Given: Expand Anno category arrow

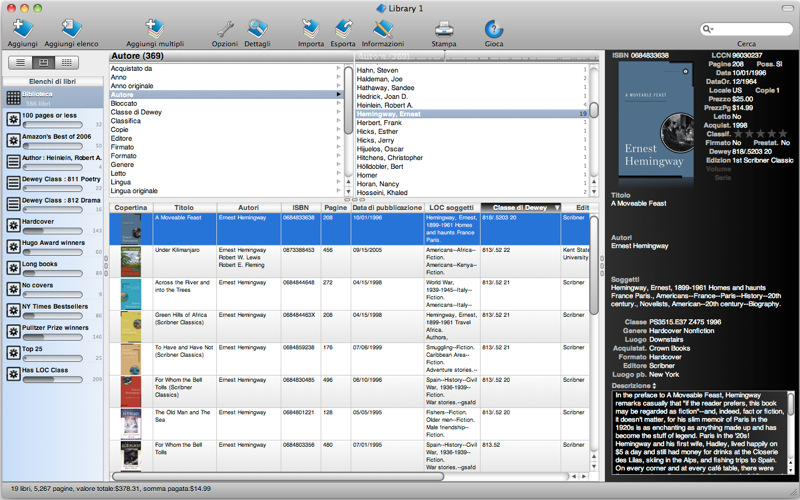Looking at the screenshot, I should click(x=338, y=77).
